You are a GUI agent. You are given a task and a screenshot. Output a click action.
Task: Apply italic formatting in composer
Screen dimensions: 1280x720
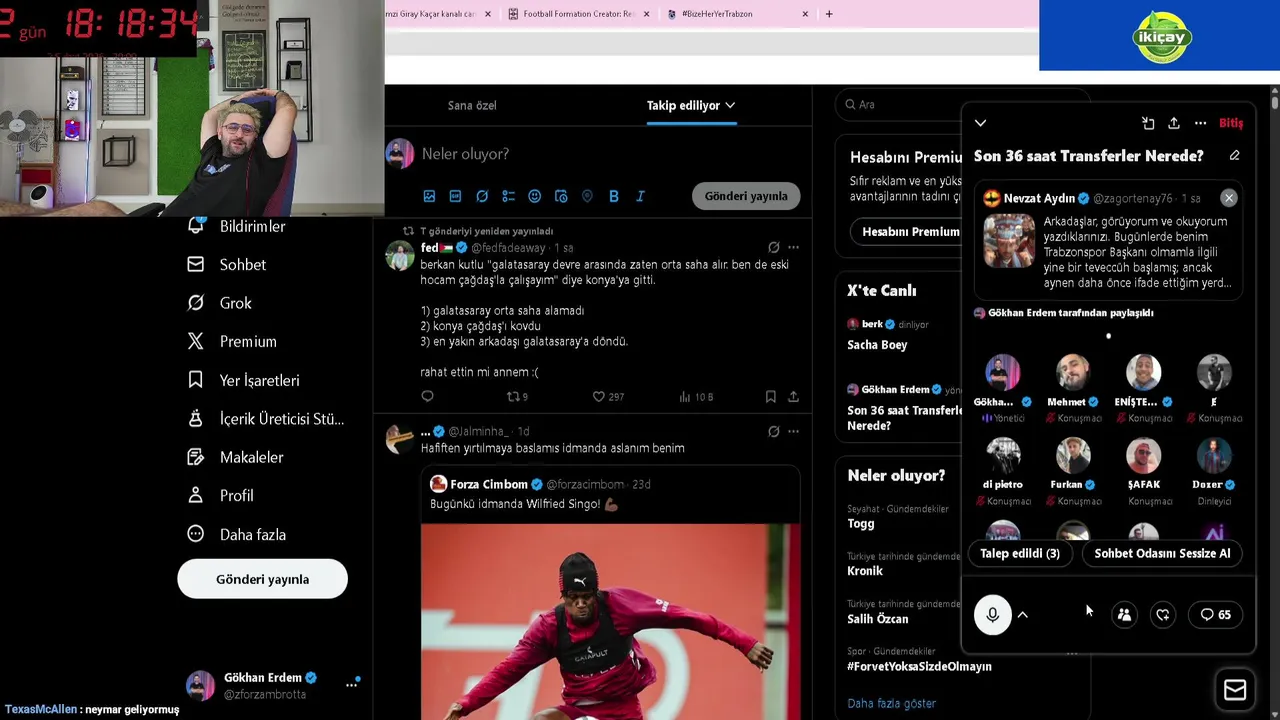click(x=640, y=196)
